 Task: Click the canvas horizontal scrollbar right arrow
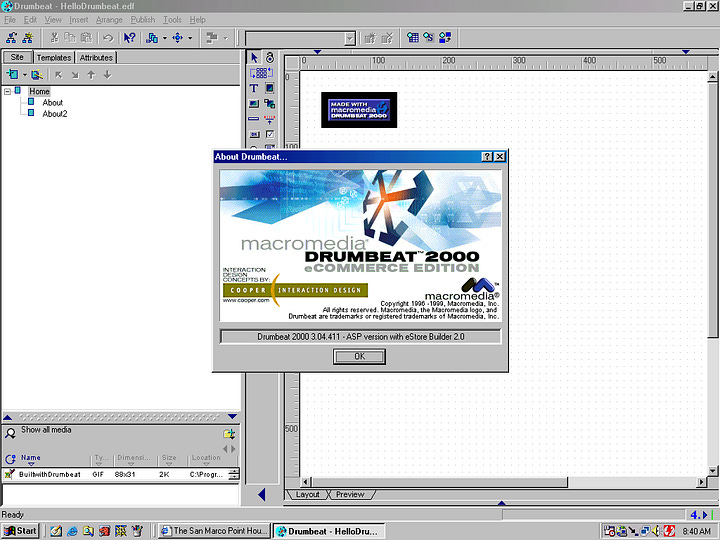(701, 482)
